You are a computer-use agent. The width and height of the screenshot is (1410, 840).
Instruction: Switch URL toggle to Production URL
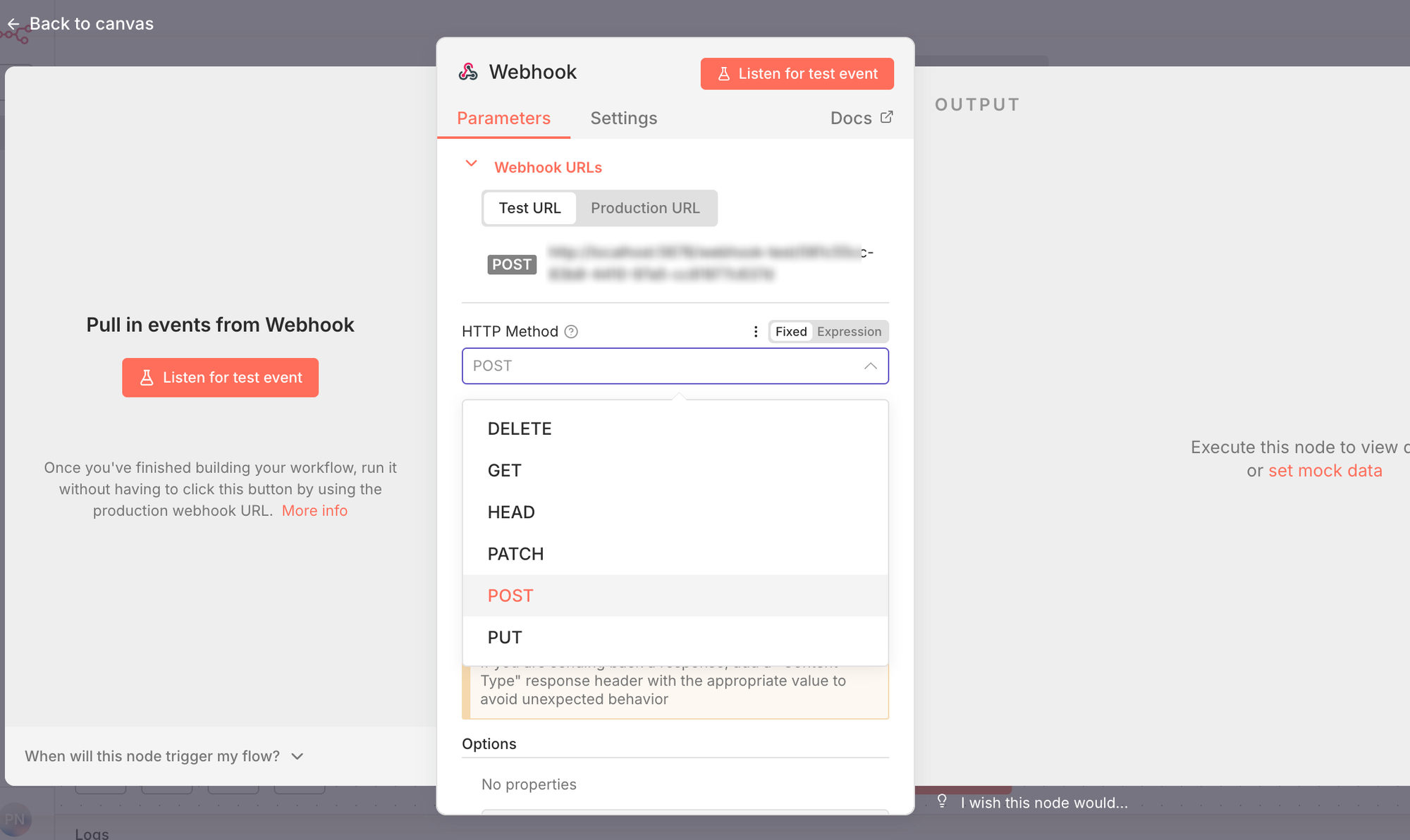(x=645, y=208)
